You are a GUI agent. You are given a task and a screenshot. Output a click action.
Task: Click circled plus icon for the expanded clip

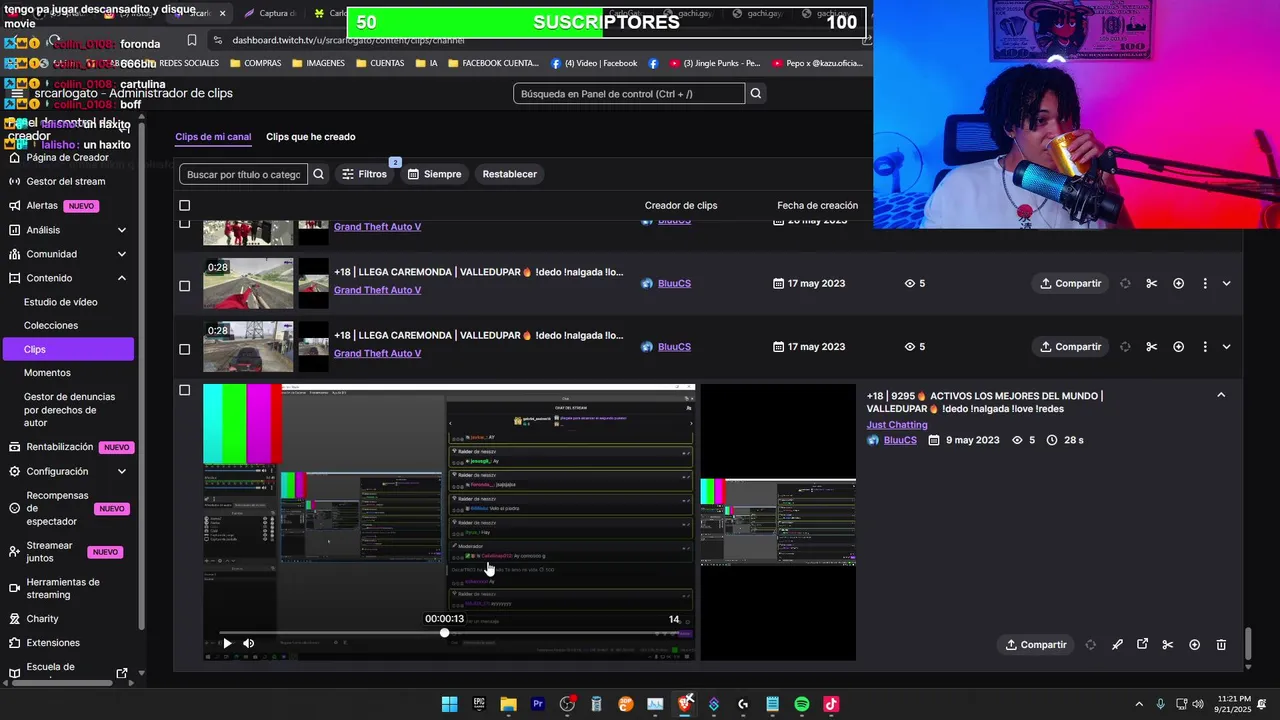1194,645
